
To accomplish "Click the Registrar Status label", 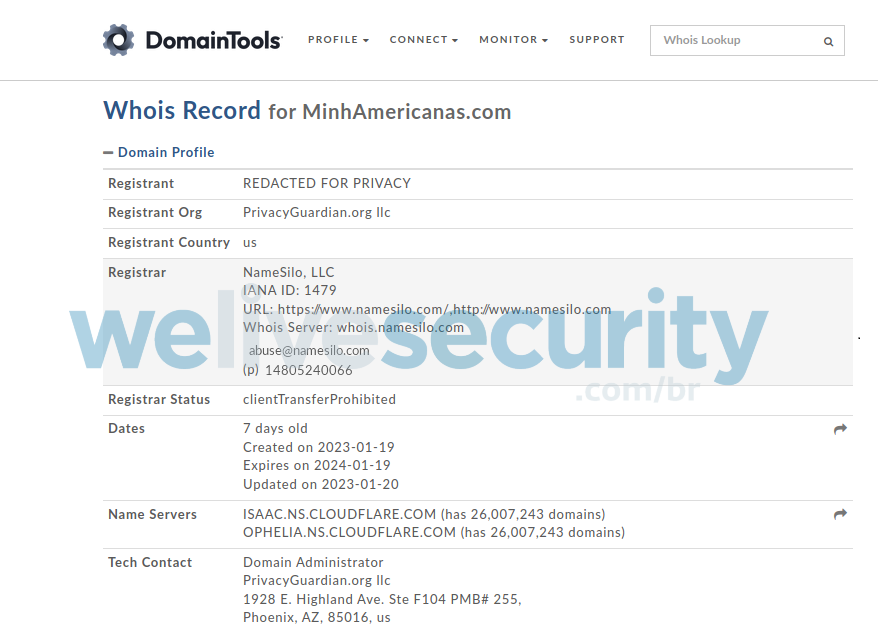I will [x=159, y=399].
